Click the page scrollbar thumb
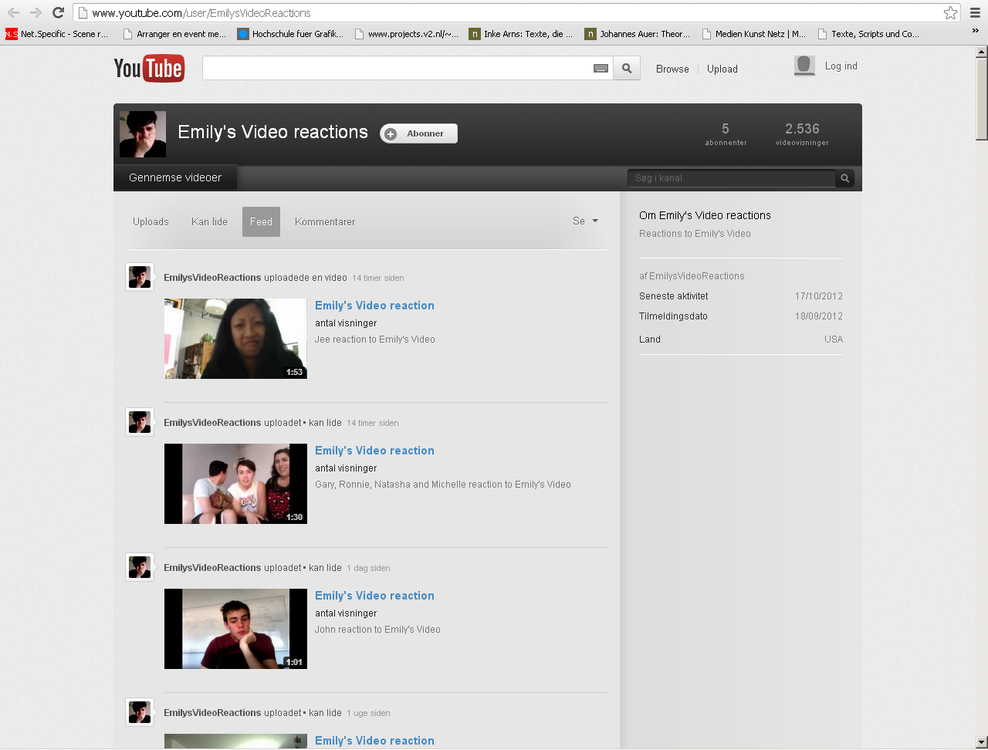Image resolution: width=988 pixels, height=750 pixels. coord(982,99)
